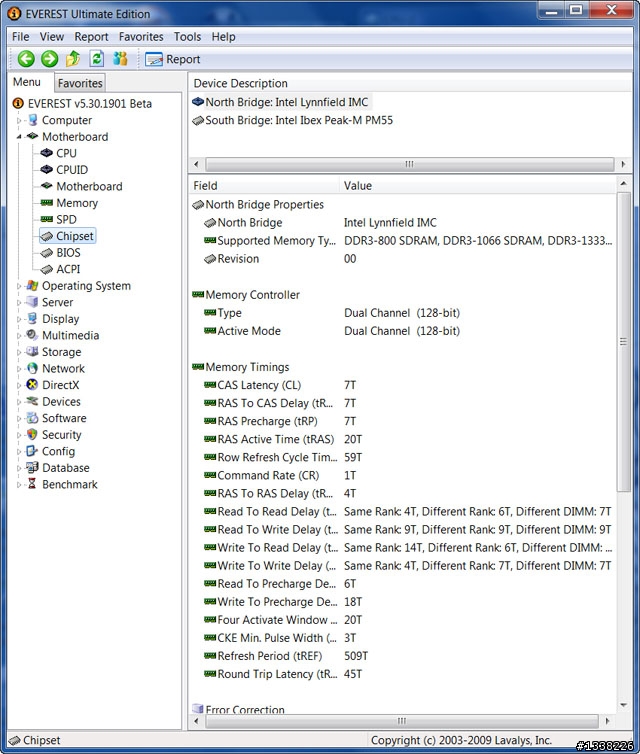Viewport: 640px width, 754px height.
Task: Click the Database icon in tree
Action: 32,467
